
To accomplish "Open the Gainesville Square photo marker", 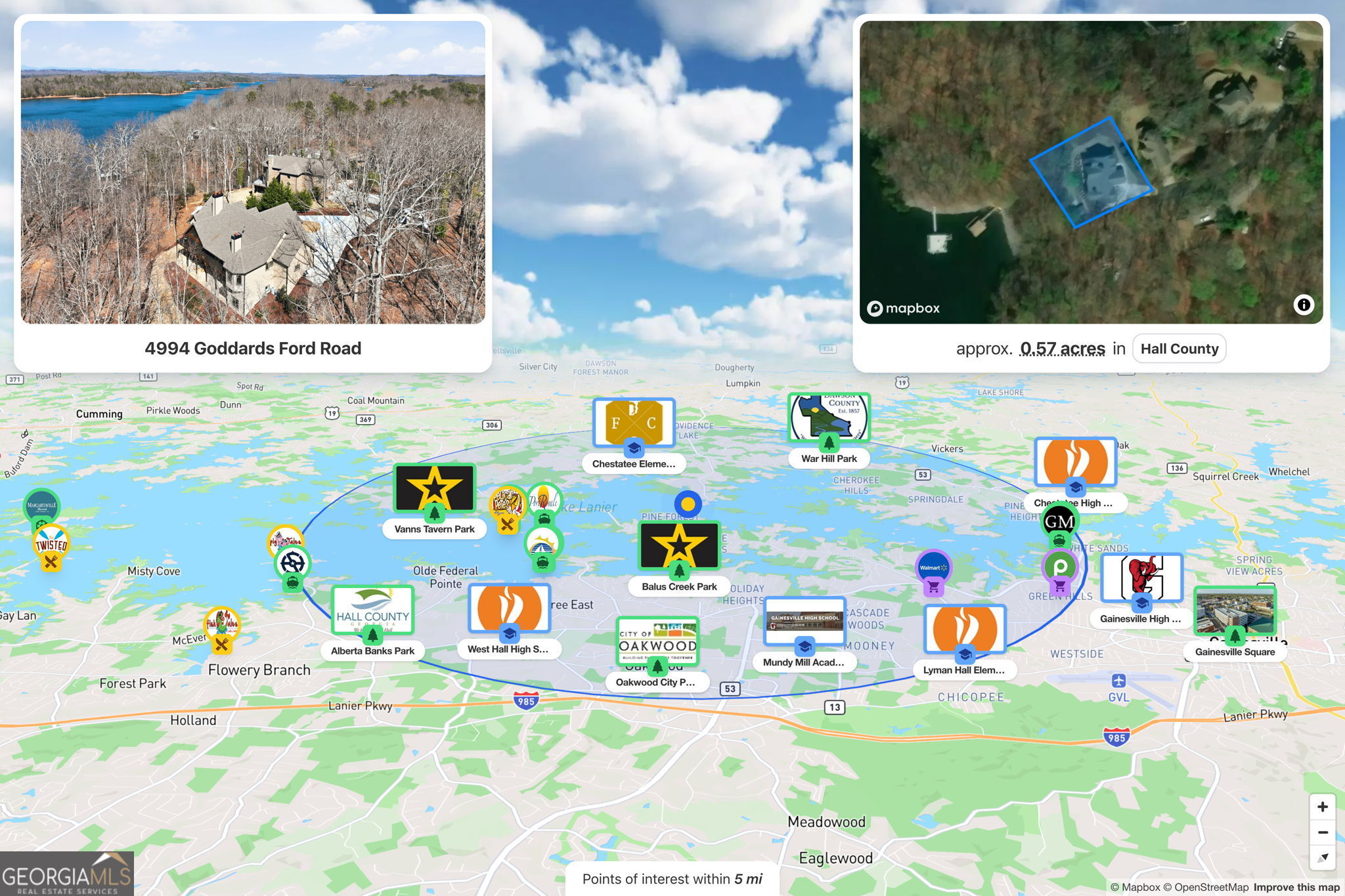I will (1235, 611).
